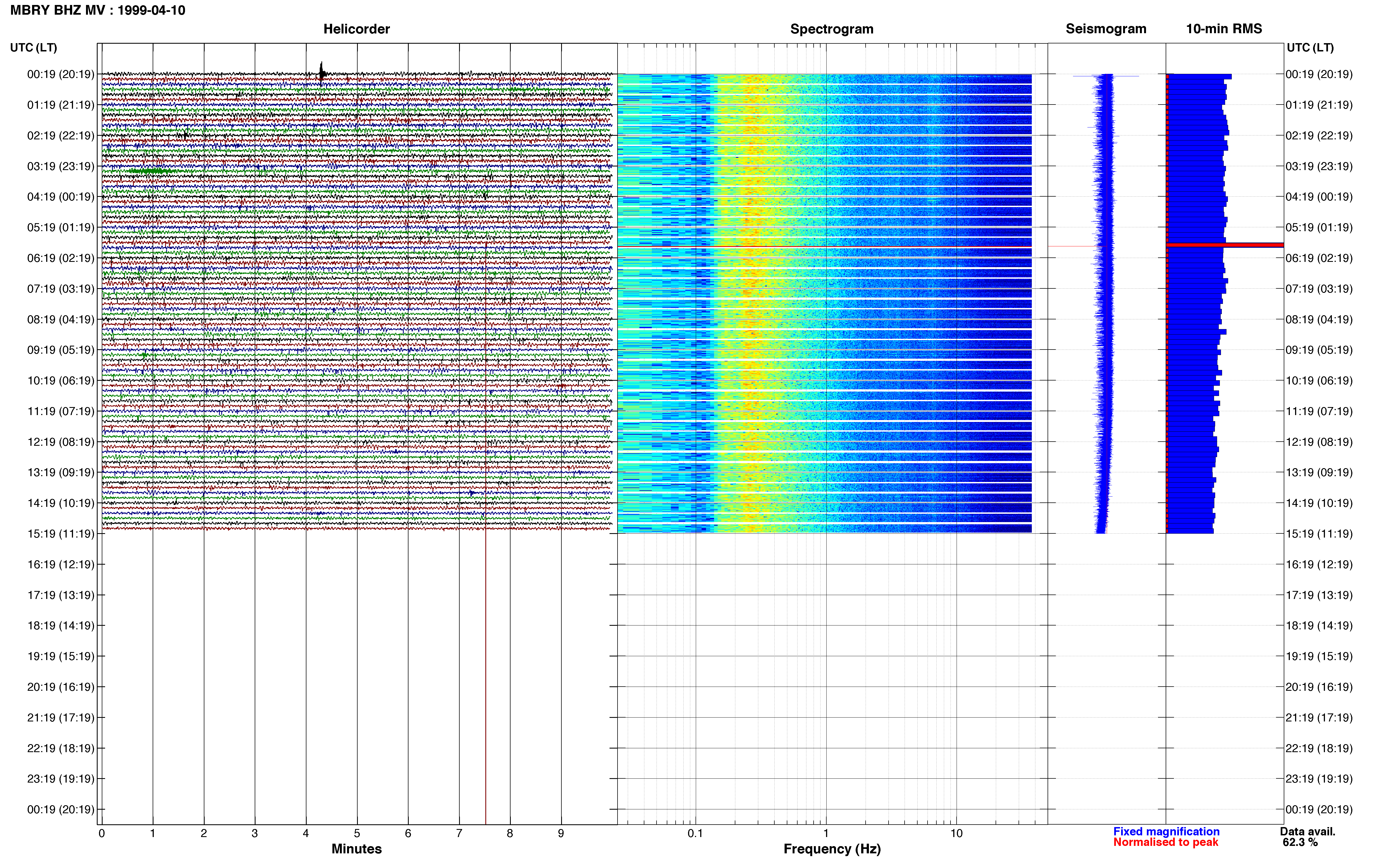This screenshot has width=1388, height=868.
Task: Click the right time label 06:19 (02:19)
Action: 1319,258
